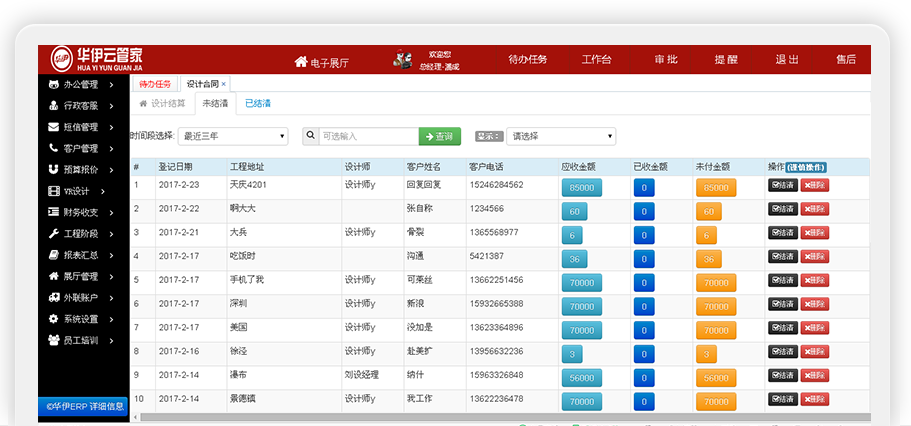Click 登记日期 column header
Screen dimensions: 911x426
click(x=175, y=167)
